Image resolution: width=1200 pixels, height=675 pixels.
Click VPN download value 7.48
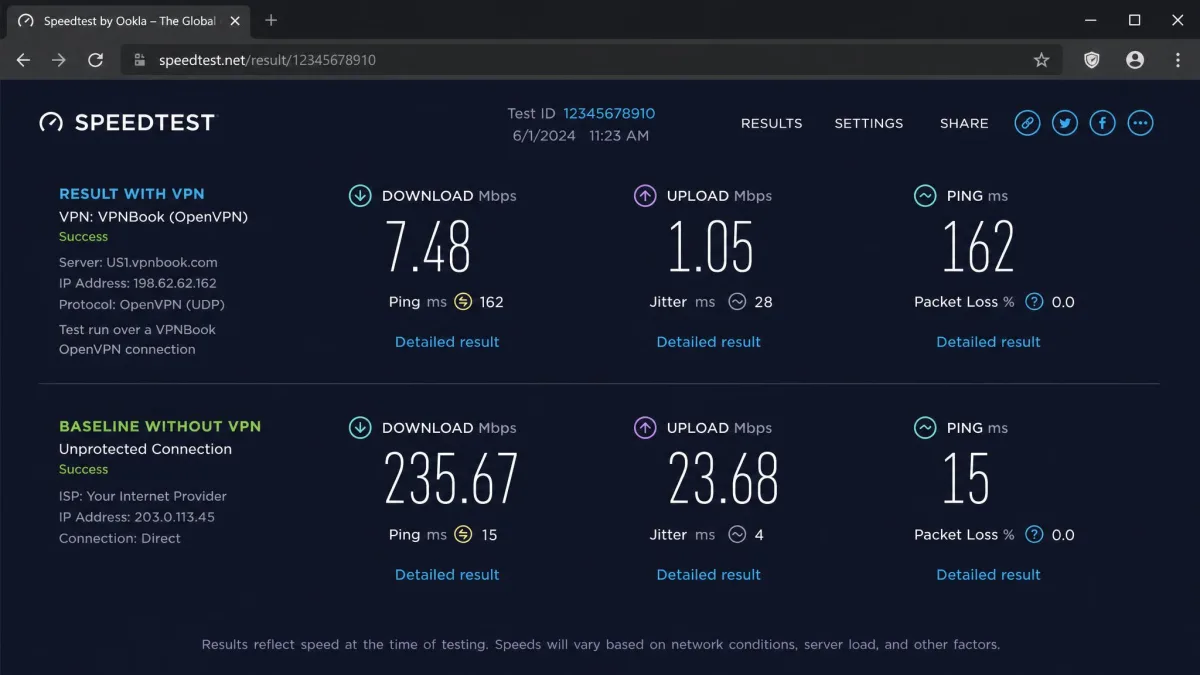pyautogui.click(x=429, y=247)
